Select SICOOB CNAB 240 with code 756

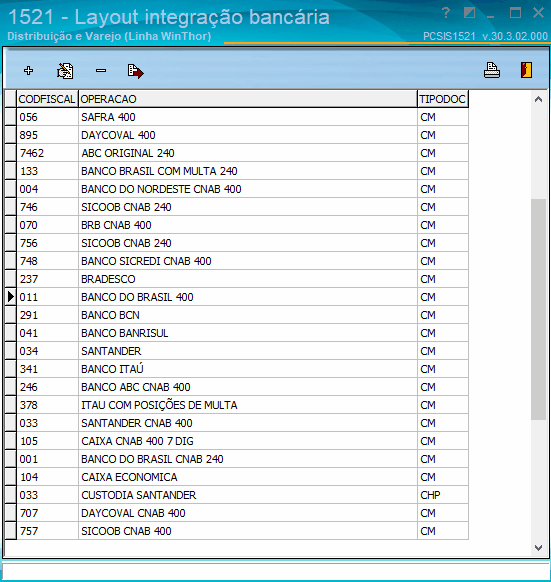pos(237,243)
